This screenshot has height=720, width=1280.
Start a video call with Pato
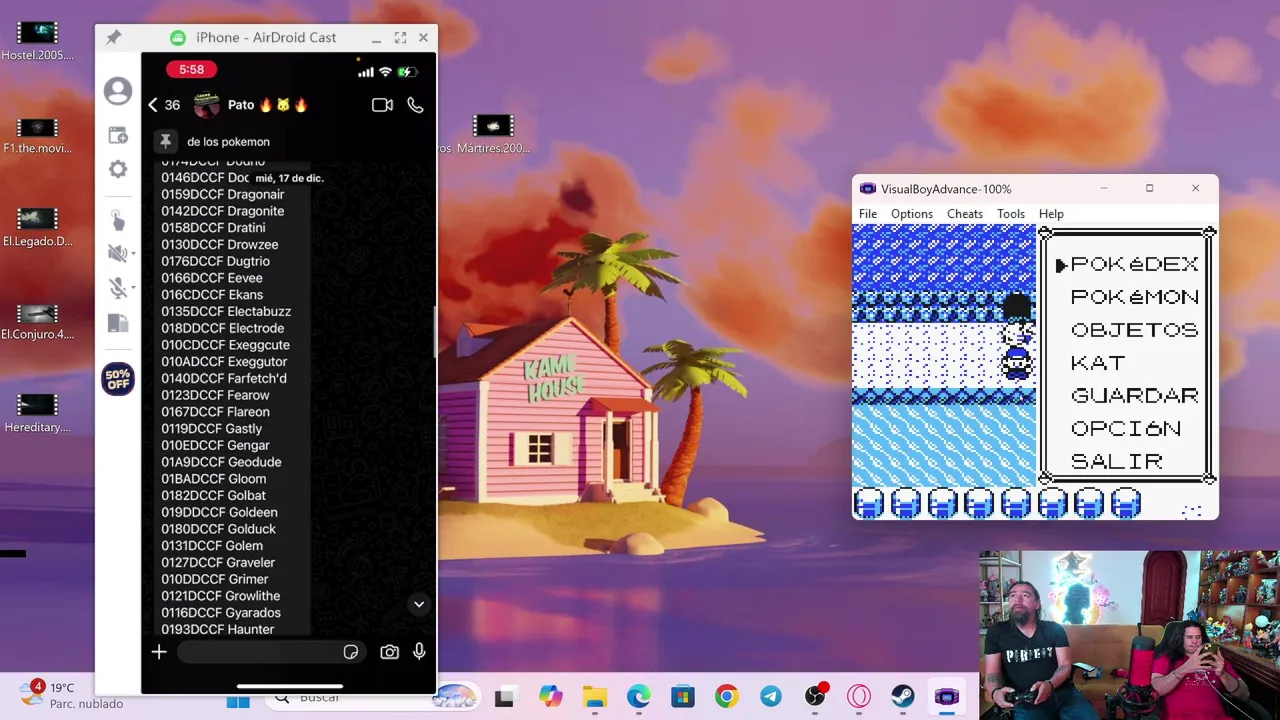click(382, 105)
